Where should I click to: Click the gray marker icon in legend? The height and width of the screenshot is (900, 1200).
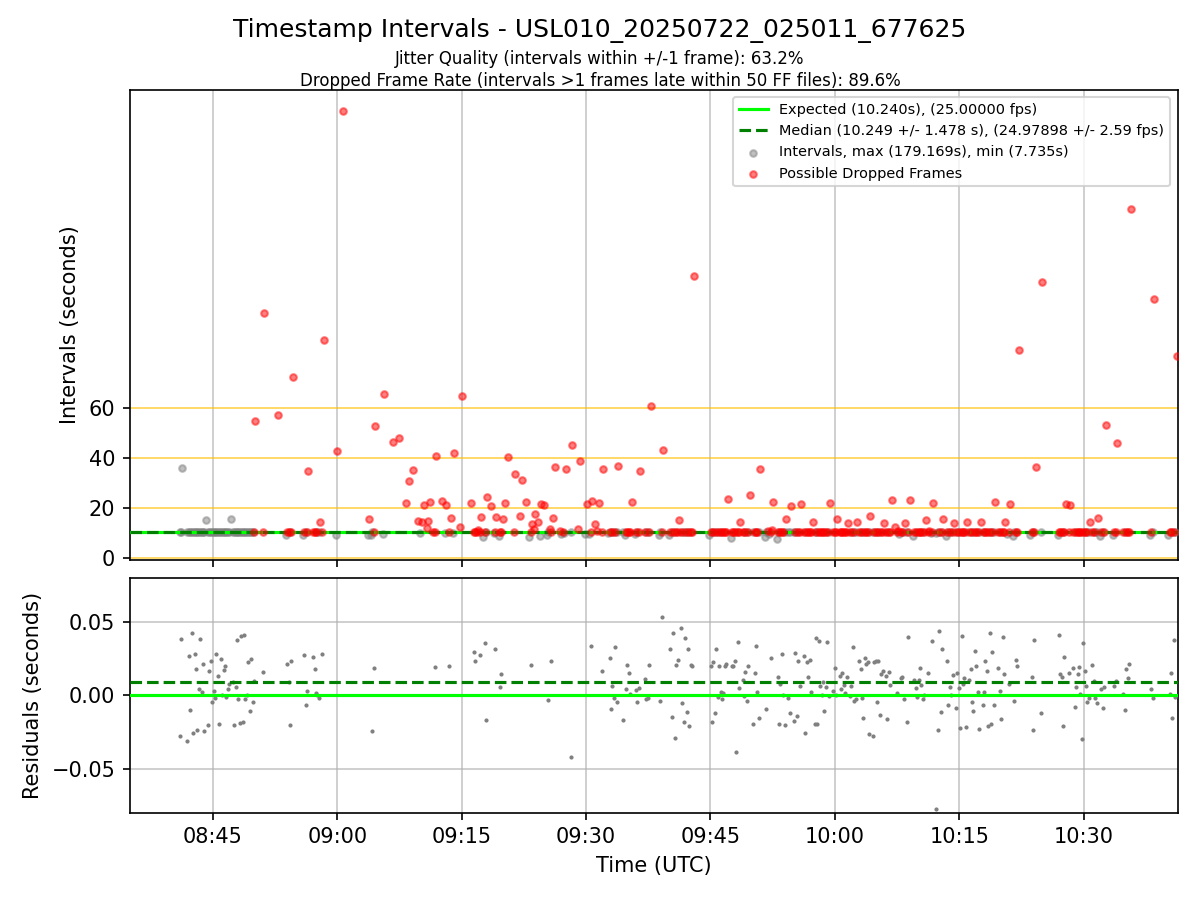tap(754, 152)
